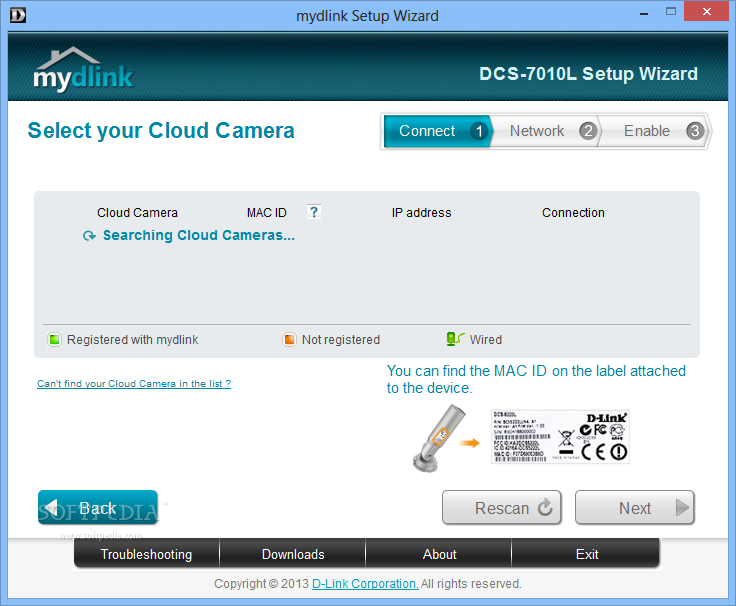Click the Select your Cloud Camera heading
Image resolution: width=736 pixels, height=606 pixels.
[161, 130]
